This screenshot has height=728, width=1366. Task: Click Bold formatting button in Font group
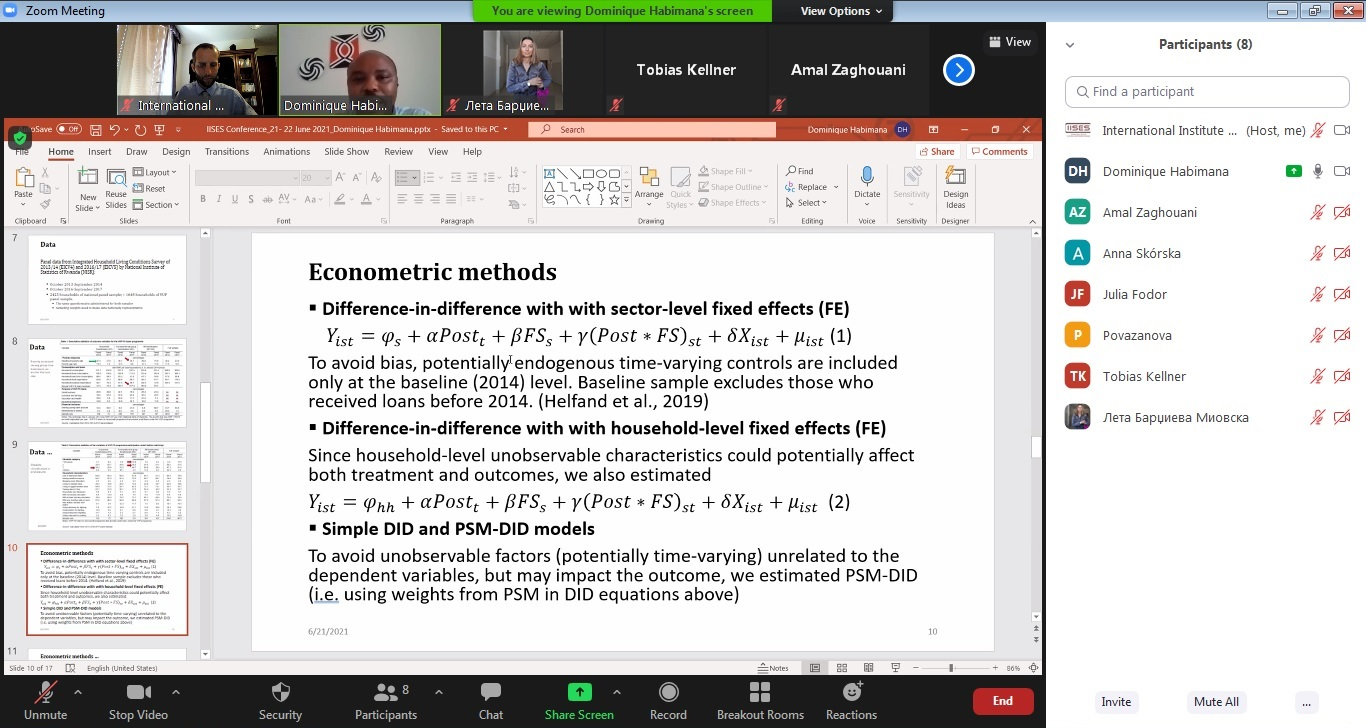[x=202, y=201]
